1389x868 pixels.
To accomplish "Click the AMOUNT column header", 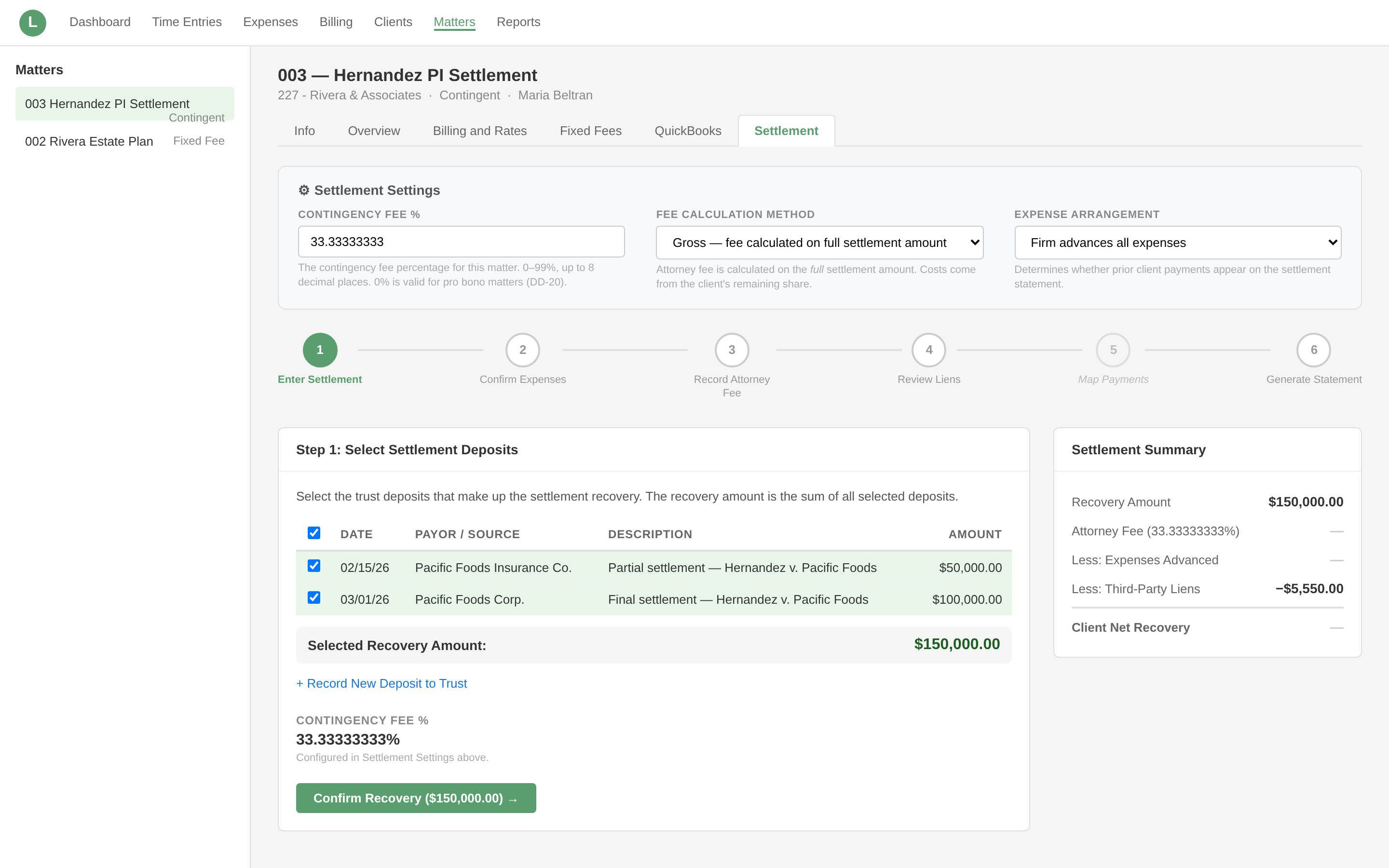I will [x=975, y=534].
